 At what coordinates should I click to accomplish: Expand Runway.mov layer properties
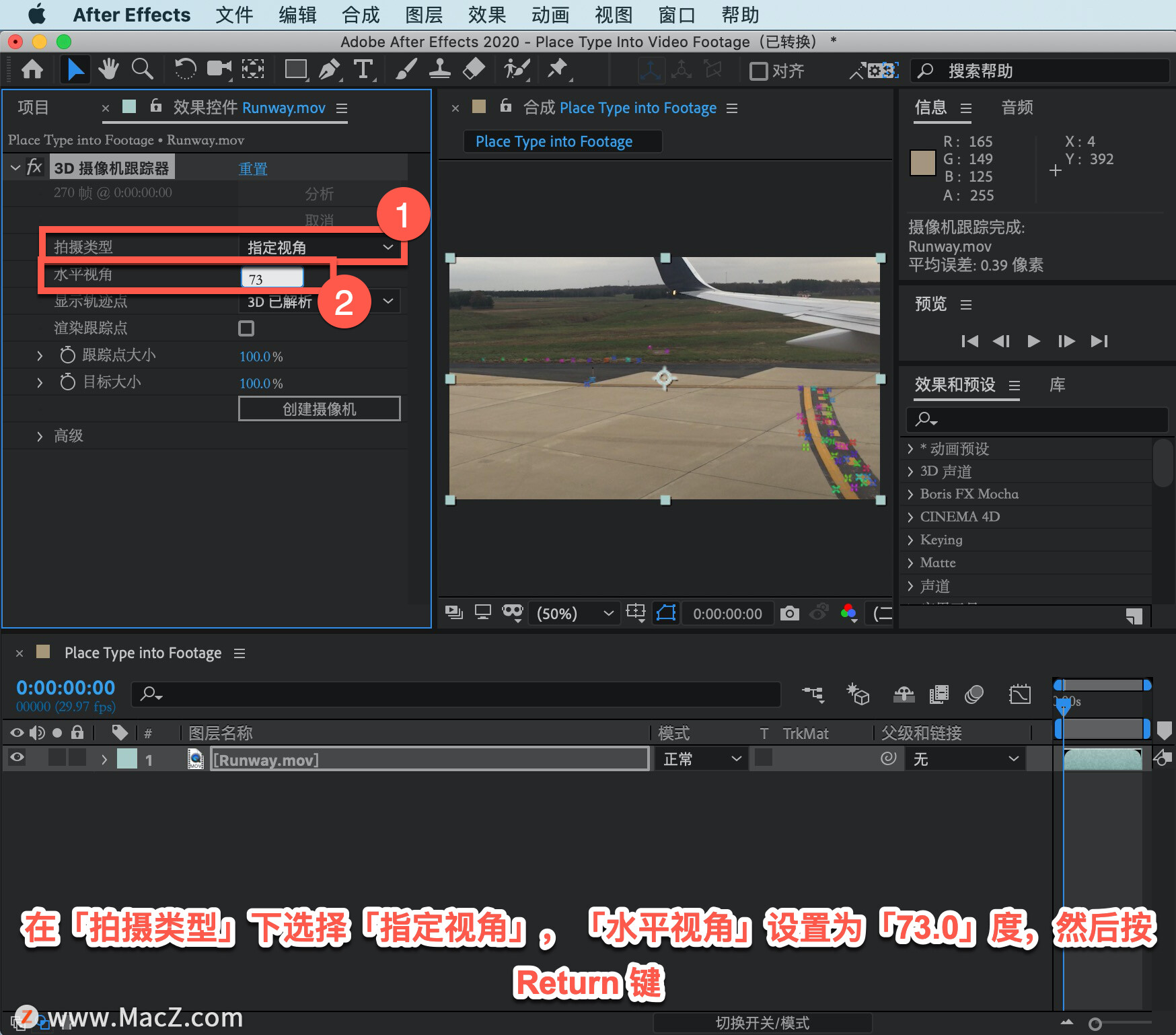[x=104, y=759]
